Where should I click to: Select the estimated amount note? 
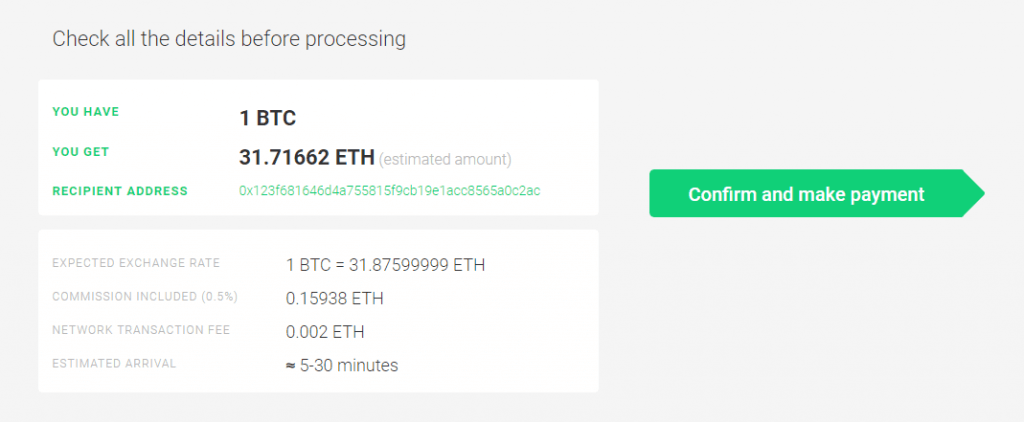[x=445, y=159]
